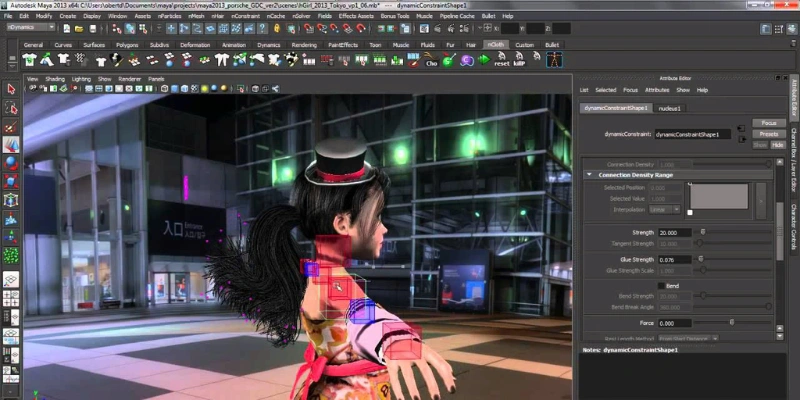The image size is (800, 400).
Task: Click the New Scene icon
Action: click(67, 29)
